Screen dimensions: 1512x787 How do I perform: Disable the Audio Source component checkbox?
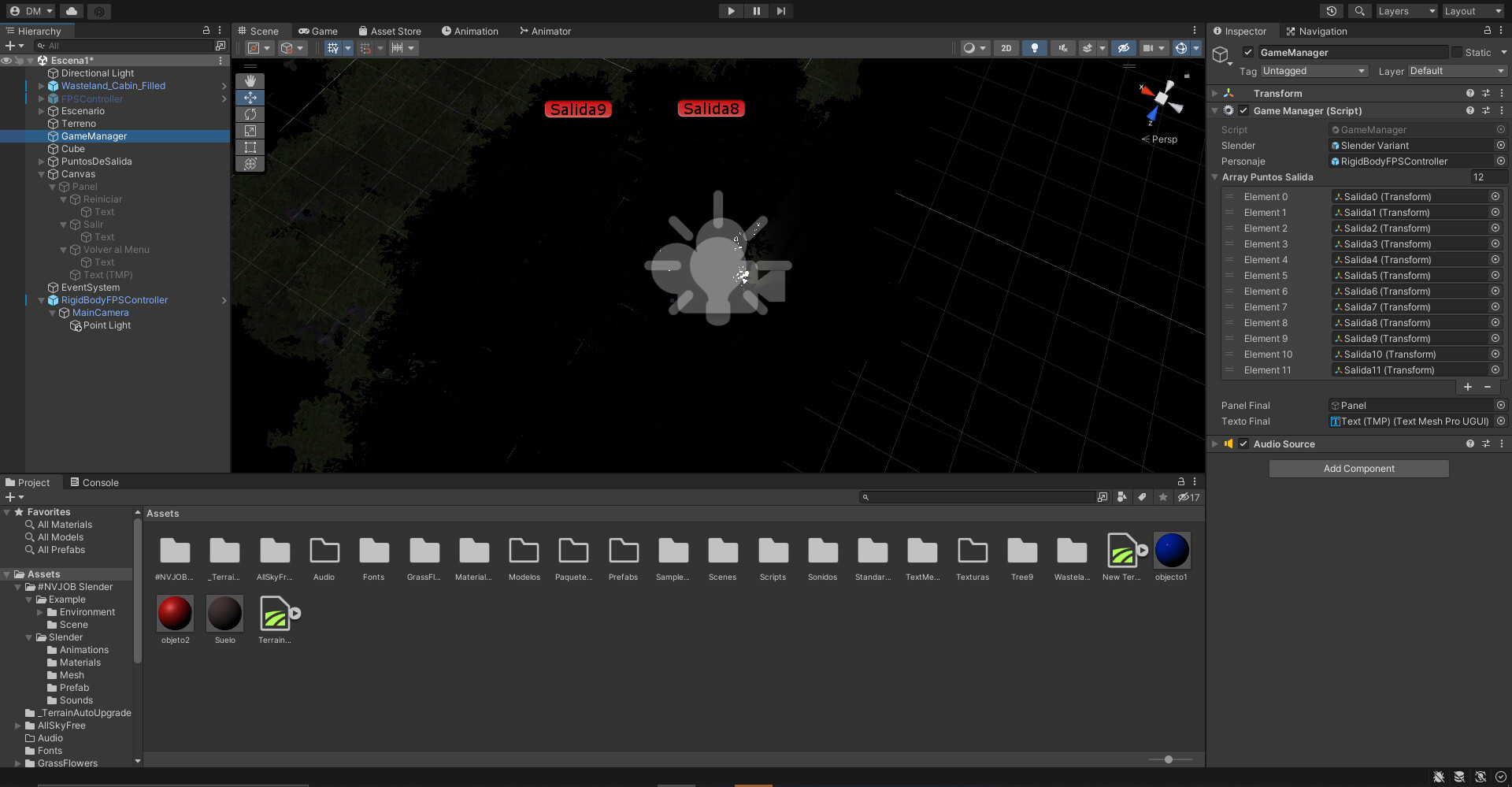1243,444
